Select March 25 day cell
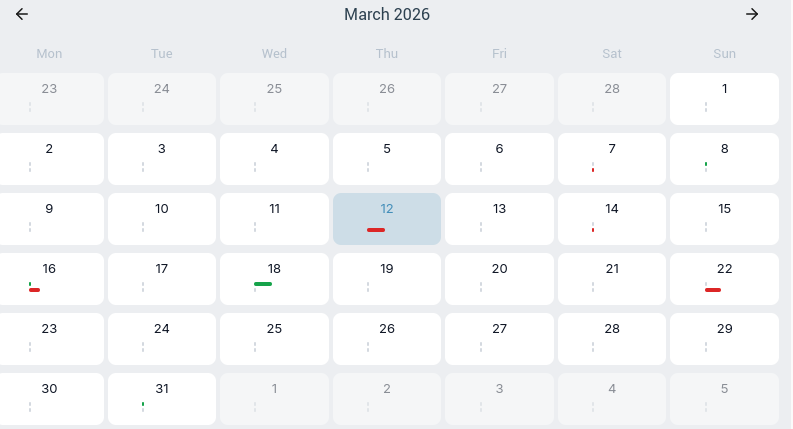793x429 pixels. [x=274, y=339]
